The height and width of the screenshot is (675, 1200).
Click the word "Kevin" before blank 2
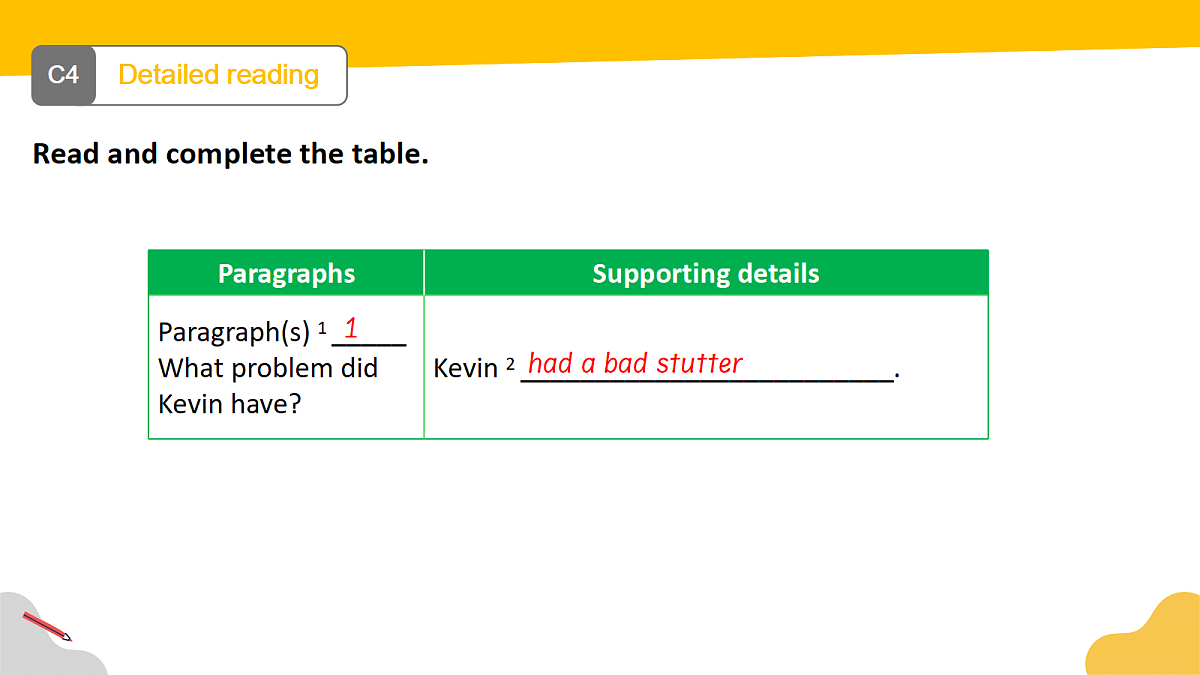coord(465,368)
